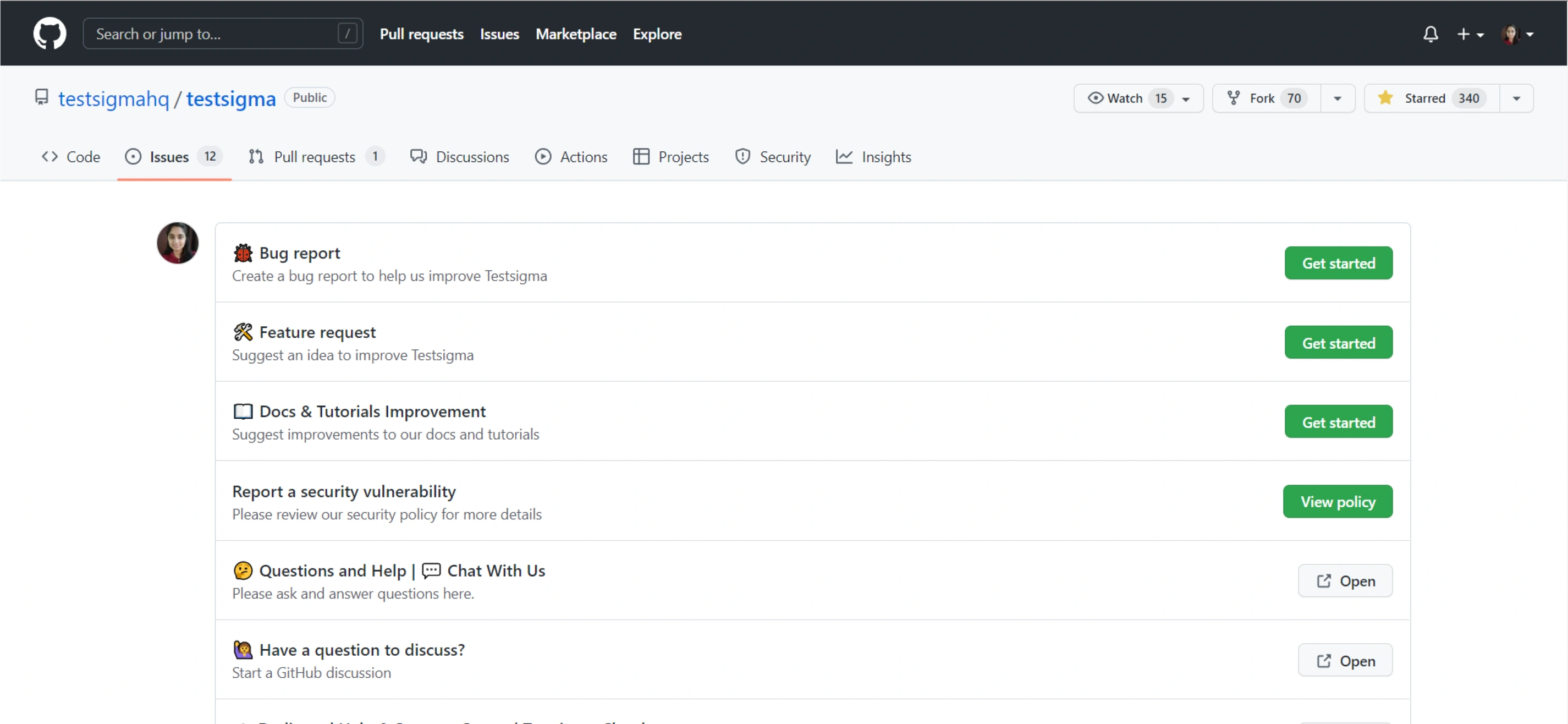
Task: Open the plus create-new dropdown
Action: 1469,34
